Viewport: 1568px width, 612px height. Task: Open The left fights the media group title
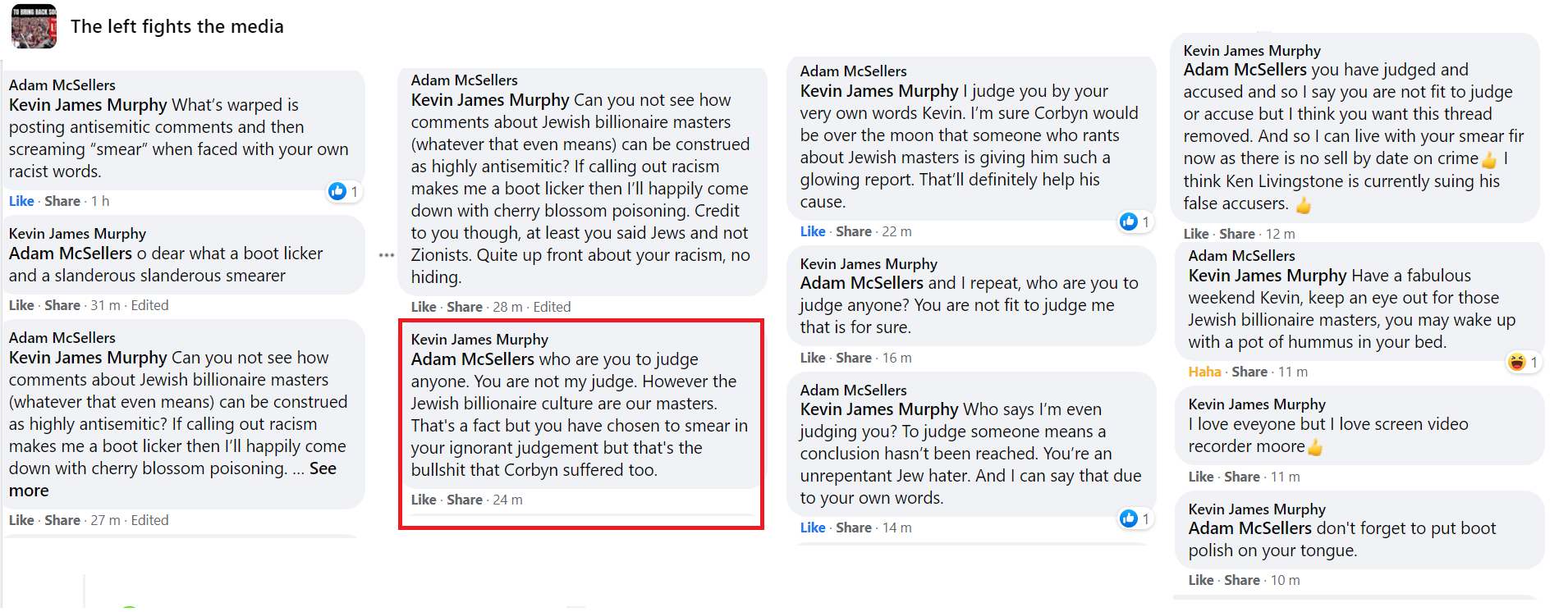[177, 26]
